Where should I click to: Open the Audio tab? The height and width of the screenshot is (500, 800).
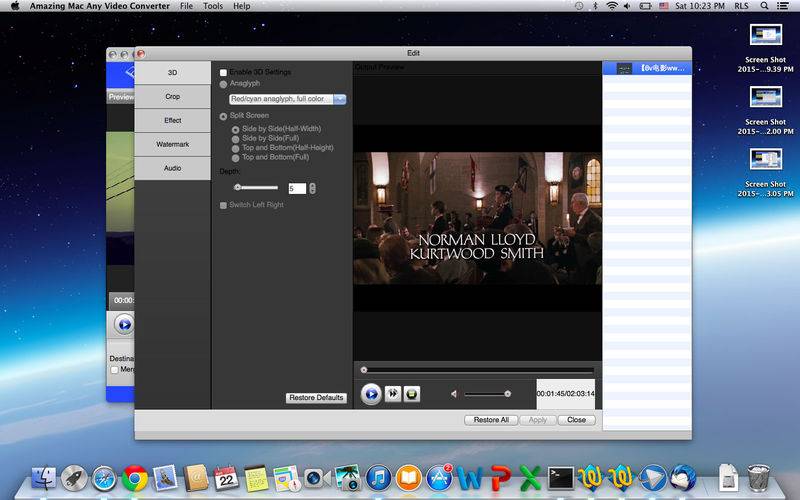point(172,168)
